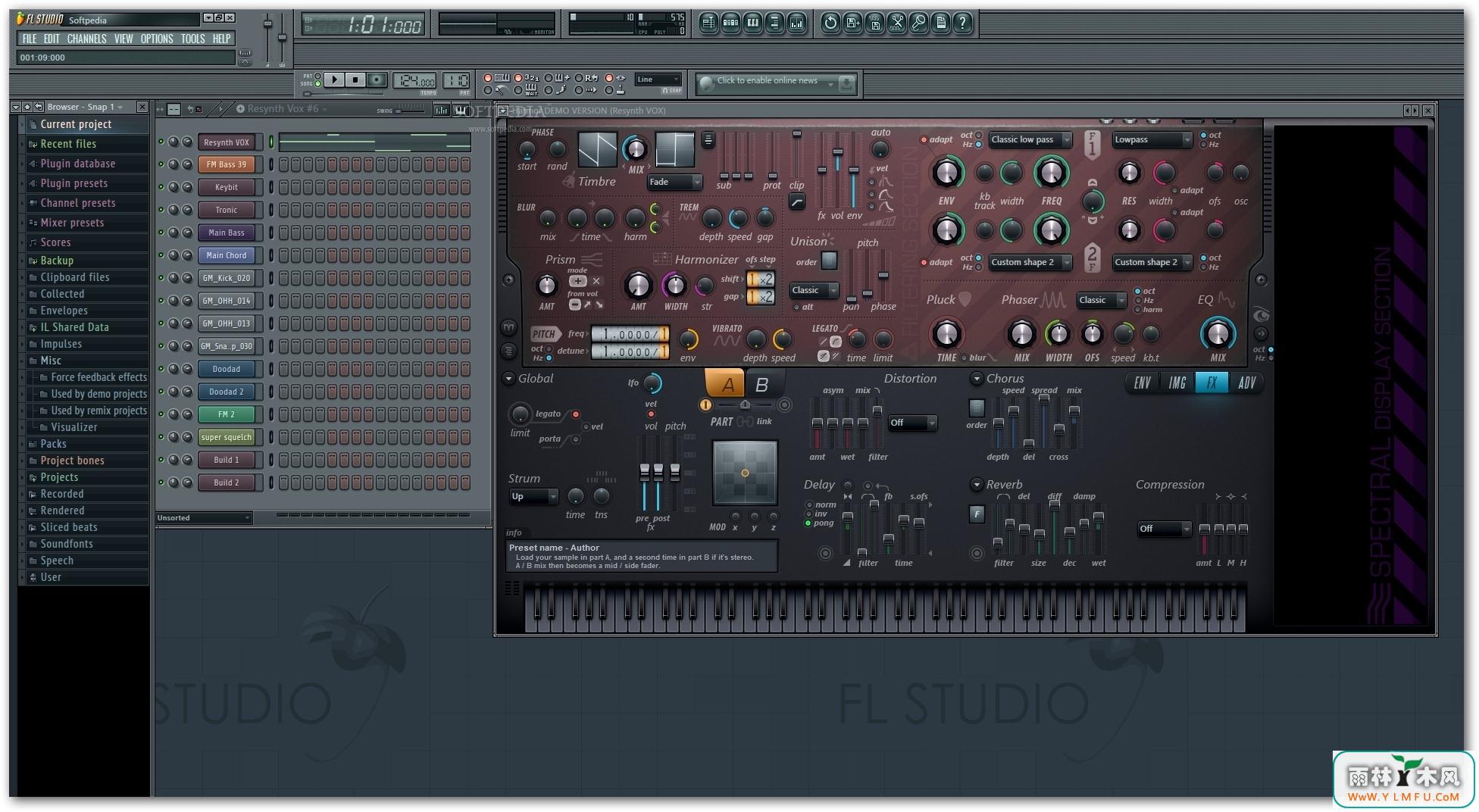The width and height of the screenshot is (1479, 812).
Task: Click the Stop button in transport
Action: click(x=355, y=80)
